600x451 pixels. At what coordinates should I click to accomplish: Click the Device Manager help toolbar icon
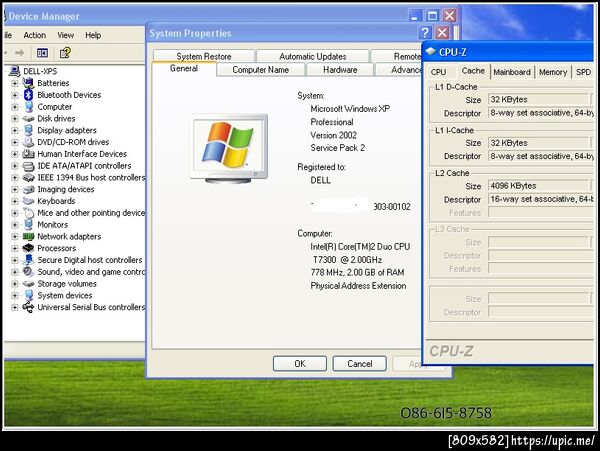tap(65, 52)
